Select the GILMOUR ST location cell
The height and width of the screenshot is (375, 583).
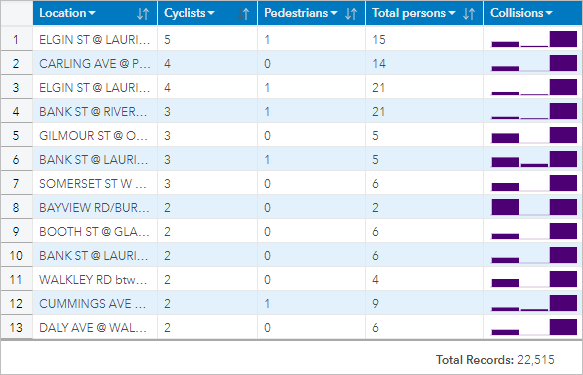pos(95,135)
